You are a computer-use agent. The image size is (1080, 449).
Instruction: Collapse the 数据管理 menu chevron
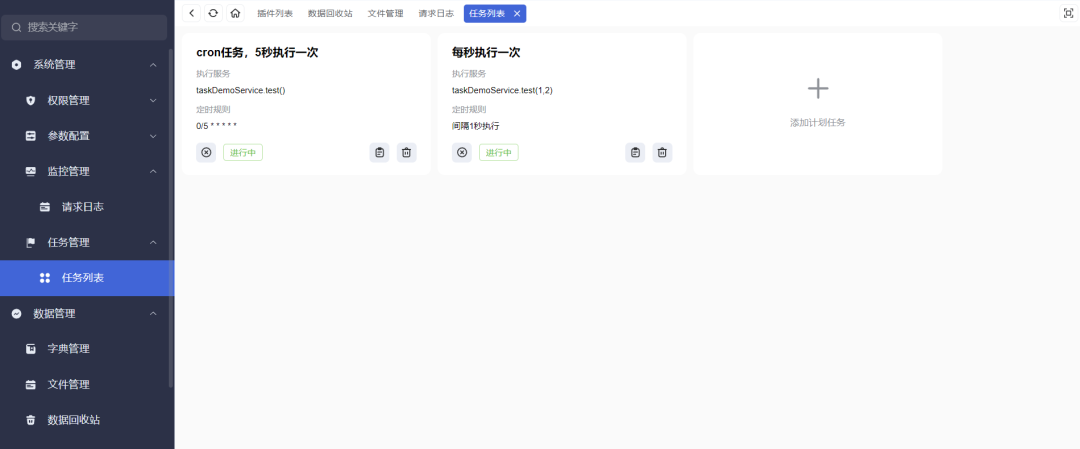click(153, 313)
